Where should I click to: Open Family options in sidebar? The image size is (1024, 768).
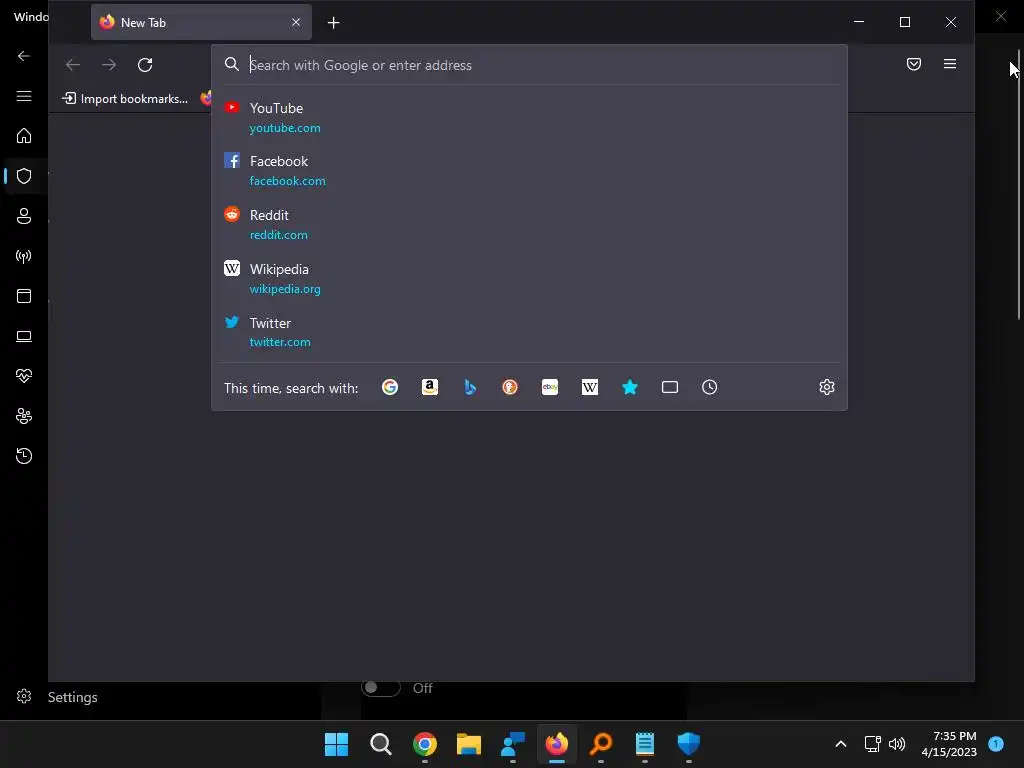(x=24, y=416)
